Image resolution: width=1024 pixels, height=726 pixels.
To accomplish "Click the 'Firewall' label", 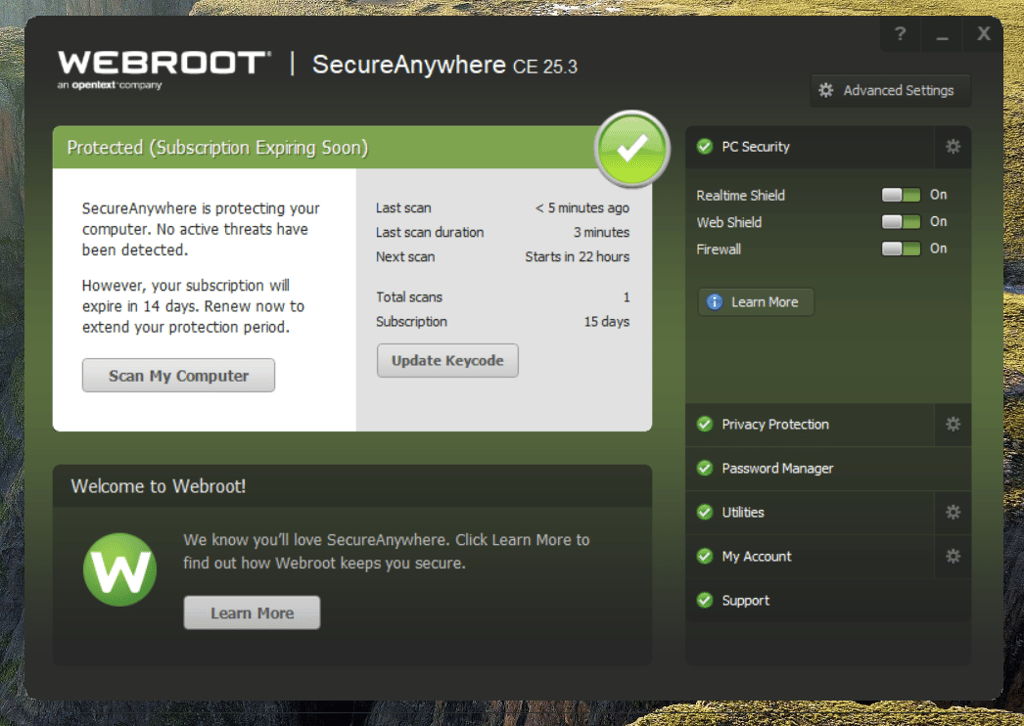I will 718,249.
